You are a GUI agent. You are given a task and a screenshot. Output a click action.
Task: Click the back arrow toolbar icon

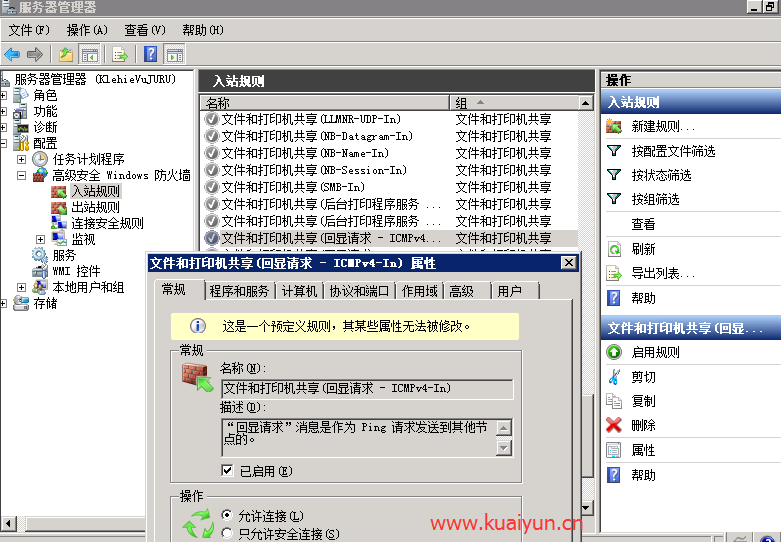(x=12, y=54)
